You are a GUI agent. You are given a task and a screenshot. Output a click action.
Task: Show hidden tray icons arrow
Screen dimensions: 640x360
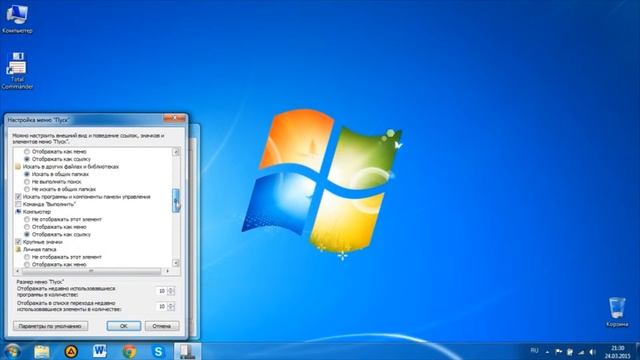(547, 351)
